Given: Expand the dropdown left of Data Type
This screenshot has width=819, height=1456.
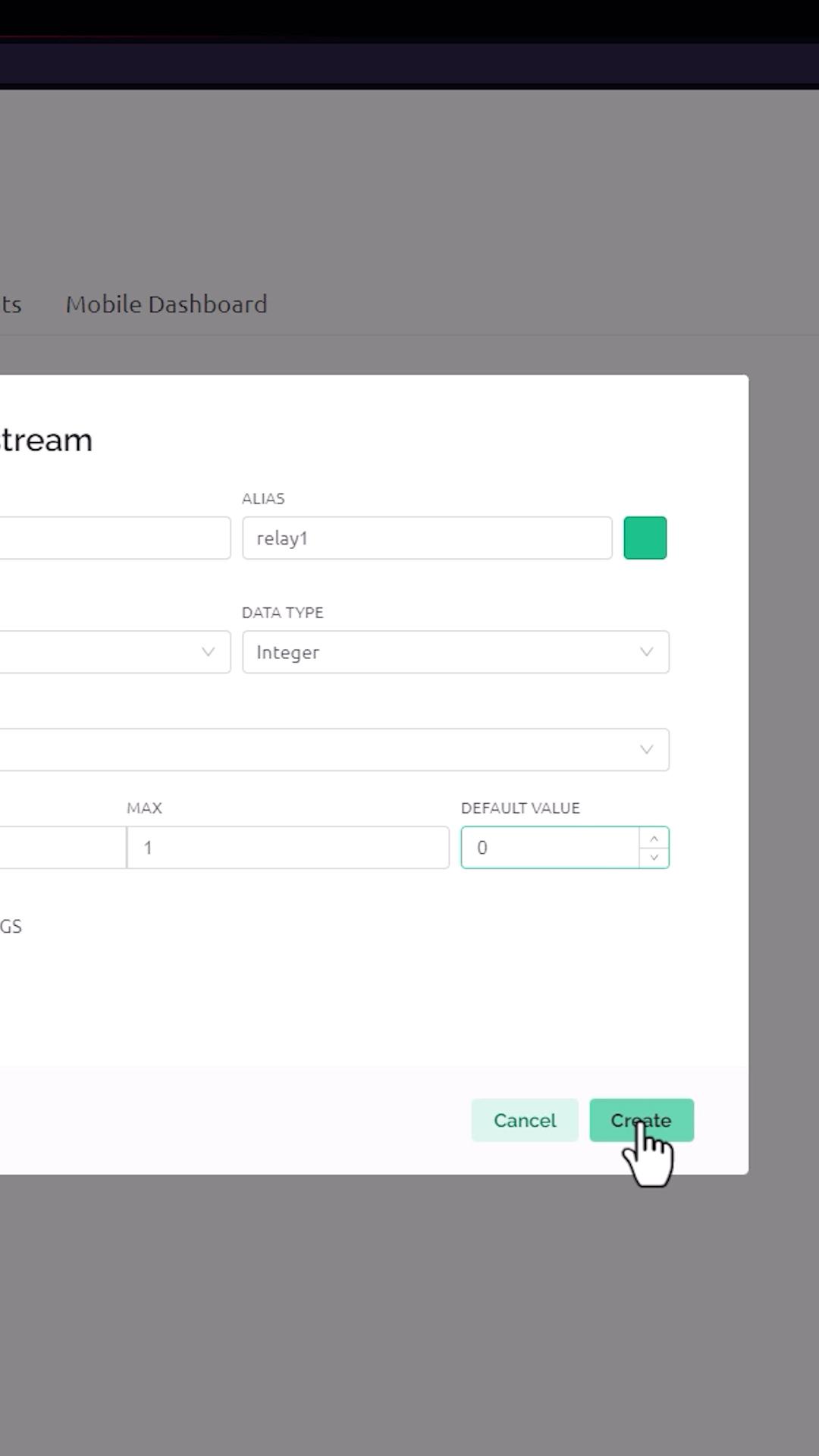Looking at the screenshot, I should coord(115,651).
